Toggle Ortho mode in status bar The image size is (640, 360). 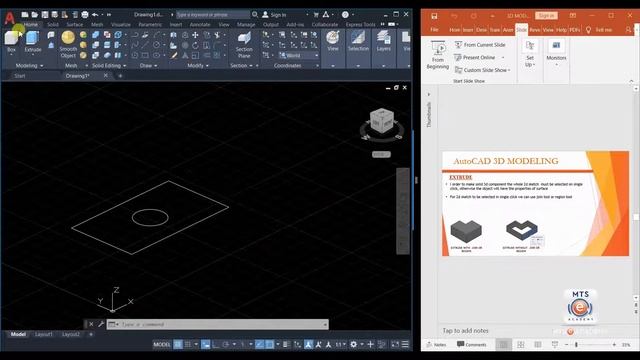[x=216, y=344]
